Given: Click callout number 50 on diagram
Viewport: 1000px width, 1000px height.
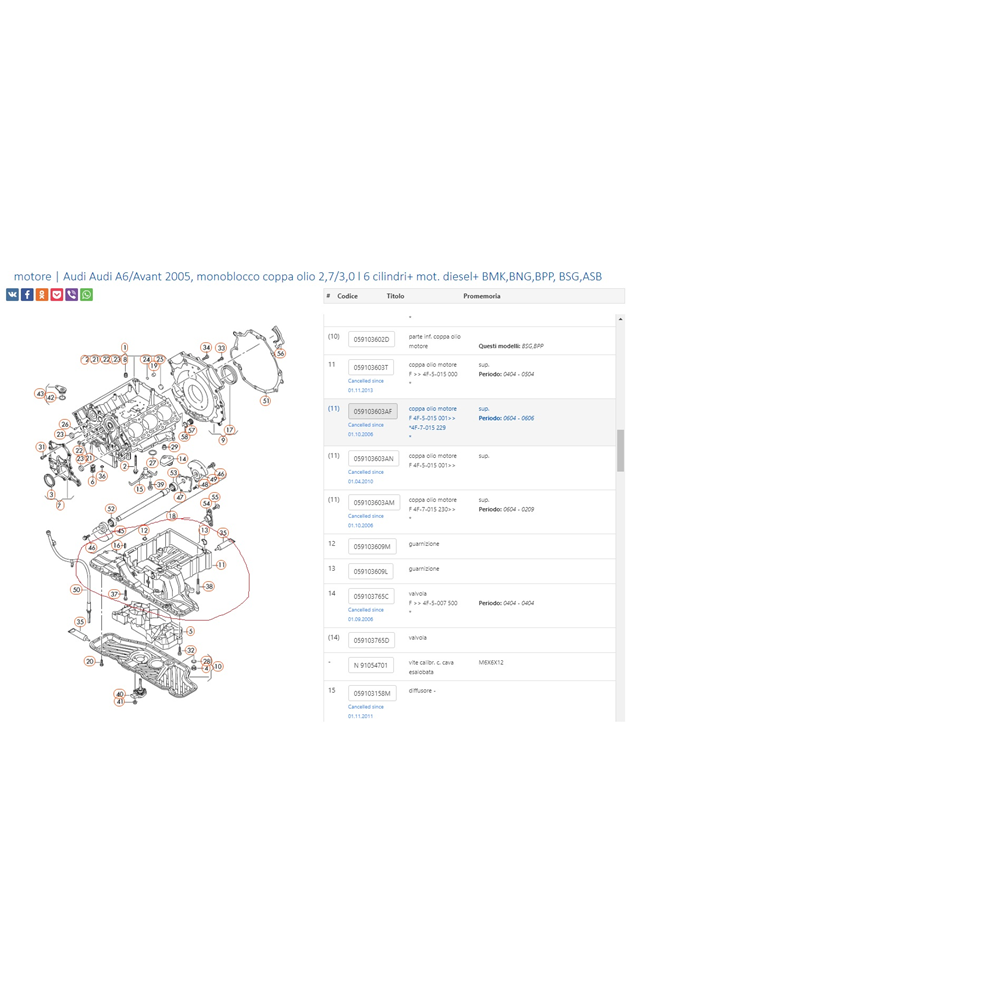Looking at the screenshot, I should [x=76, y=590].
